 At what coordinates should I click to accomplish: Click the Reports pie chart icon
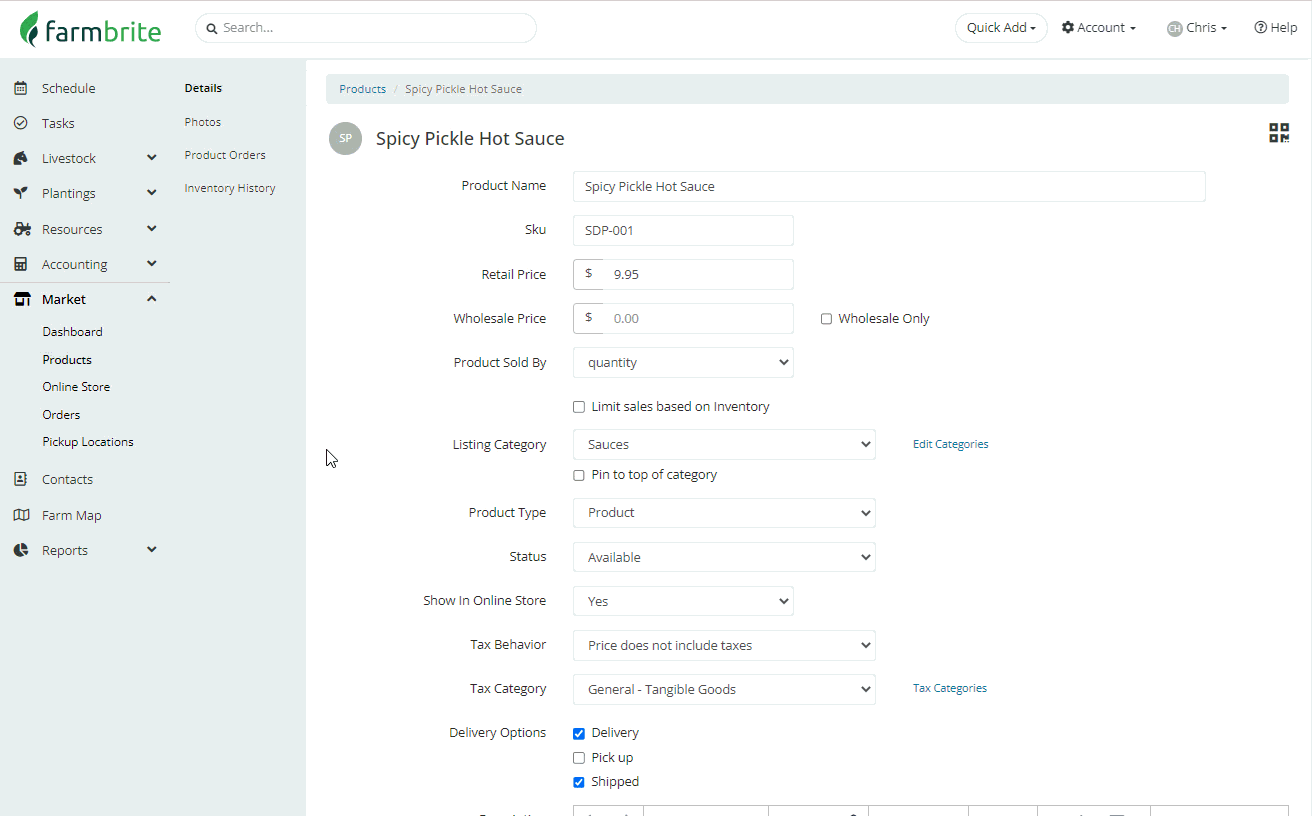(21, 550)
